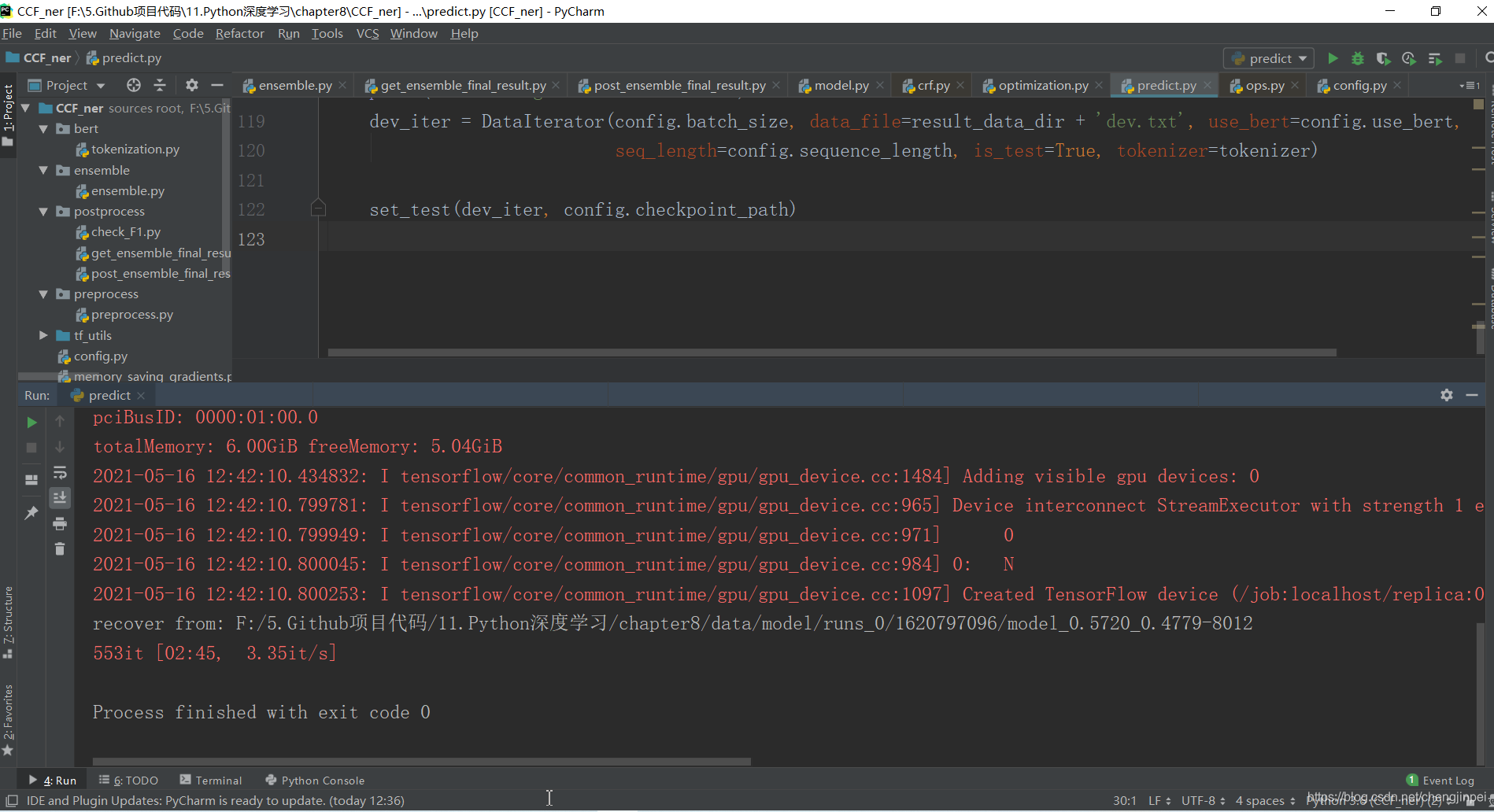Image resolution: width=1494 pixels, height=812 pixels.
Task: Run predict with coverage
Action: (x=1383, y=58)
